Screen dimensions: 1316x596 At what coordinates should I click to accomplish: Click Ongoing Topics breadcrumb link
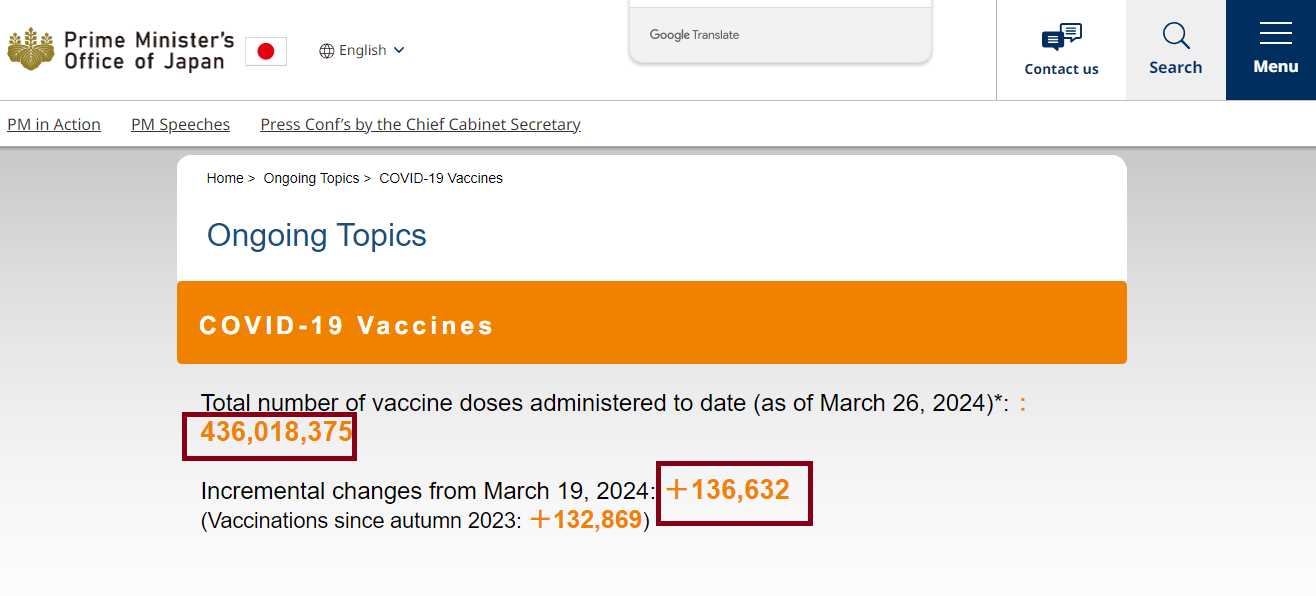point(311,178)
